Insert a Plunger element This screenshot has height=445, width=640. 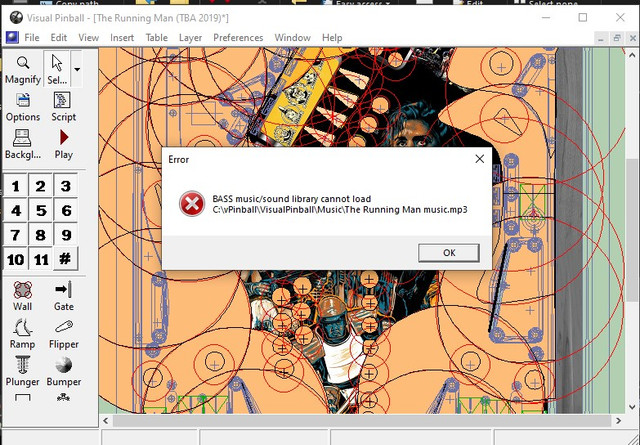click(x=23, y=372)
